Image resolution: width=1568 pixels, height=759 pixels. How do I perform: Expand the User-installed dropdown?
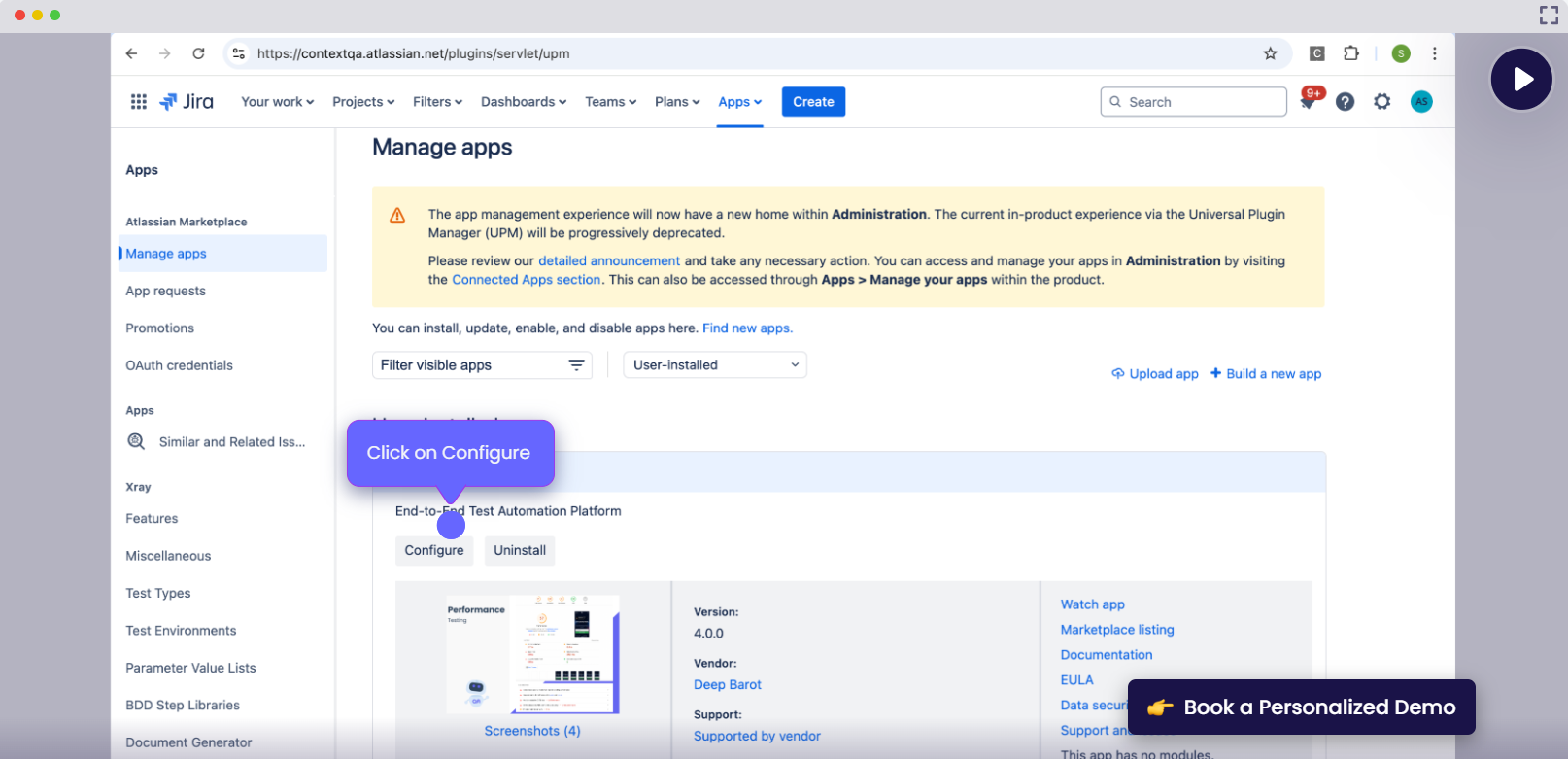[x=715, y=365]
